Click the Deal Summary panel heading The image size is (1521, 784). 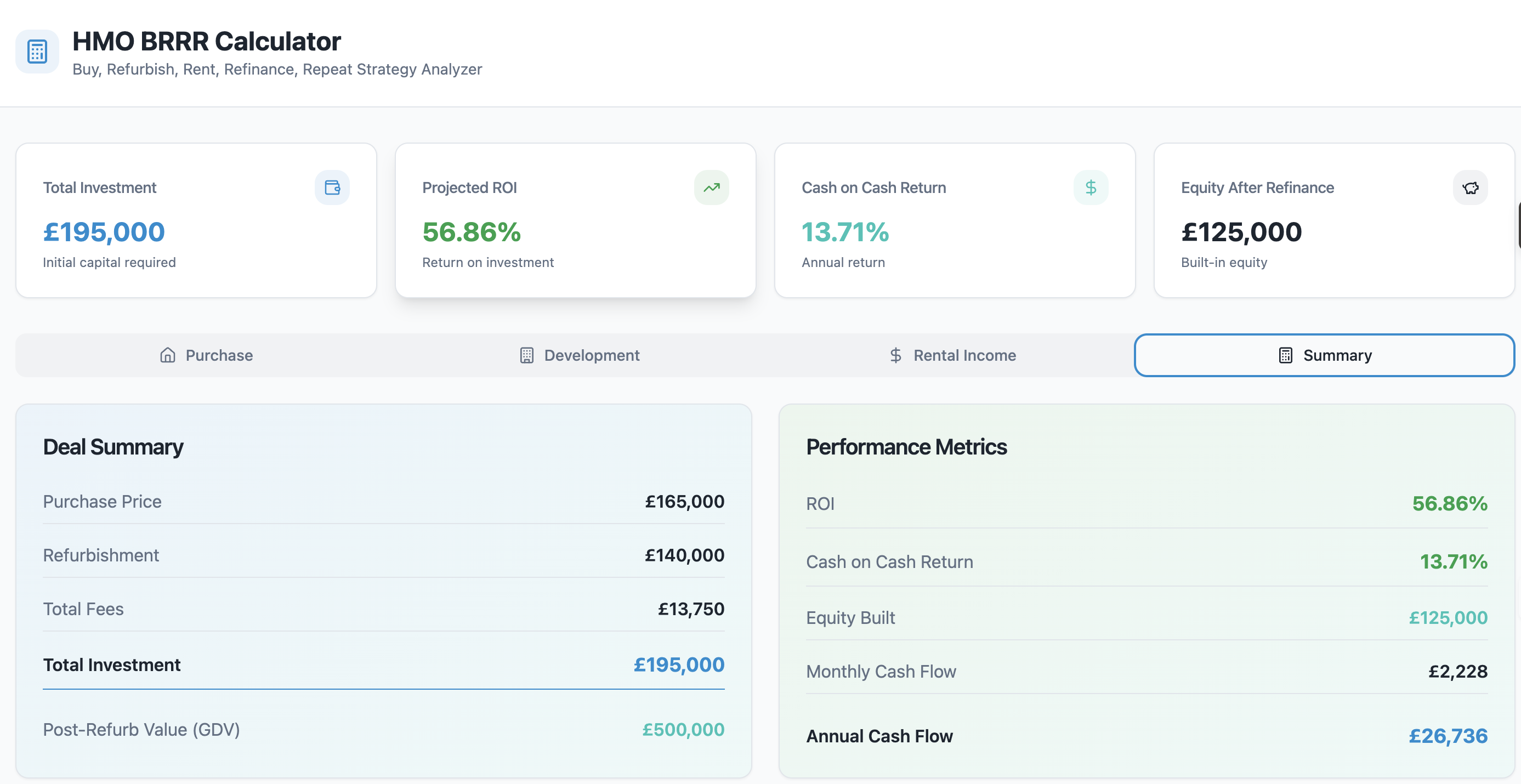click(113, 447)
